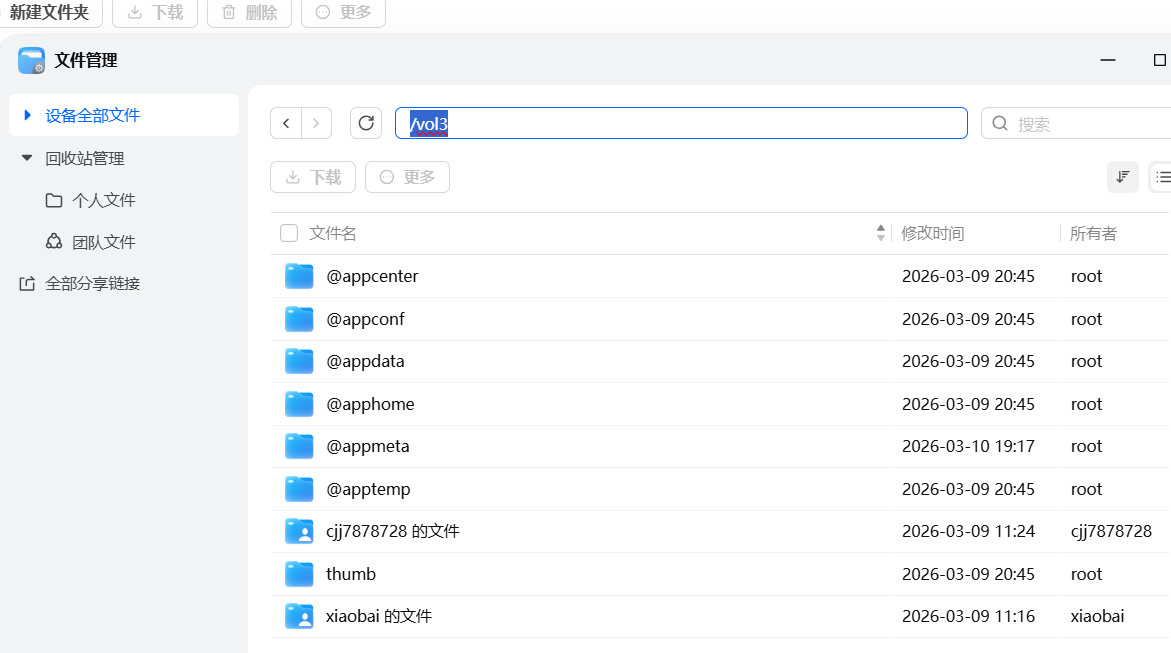
Task: Click owner xiaobai in the owner column
Action: click(x=1097, y=616)
